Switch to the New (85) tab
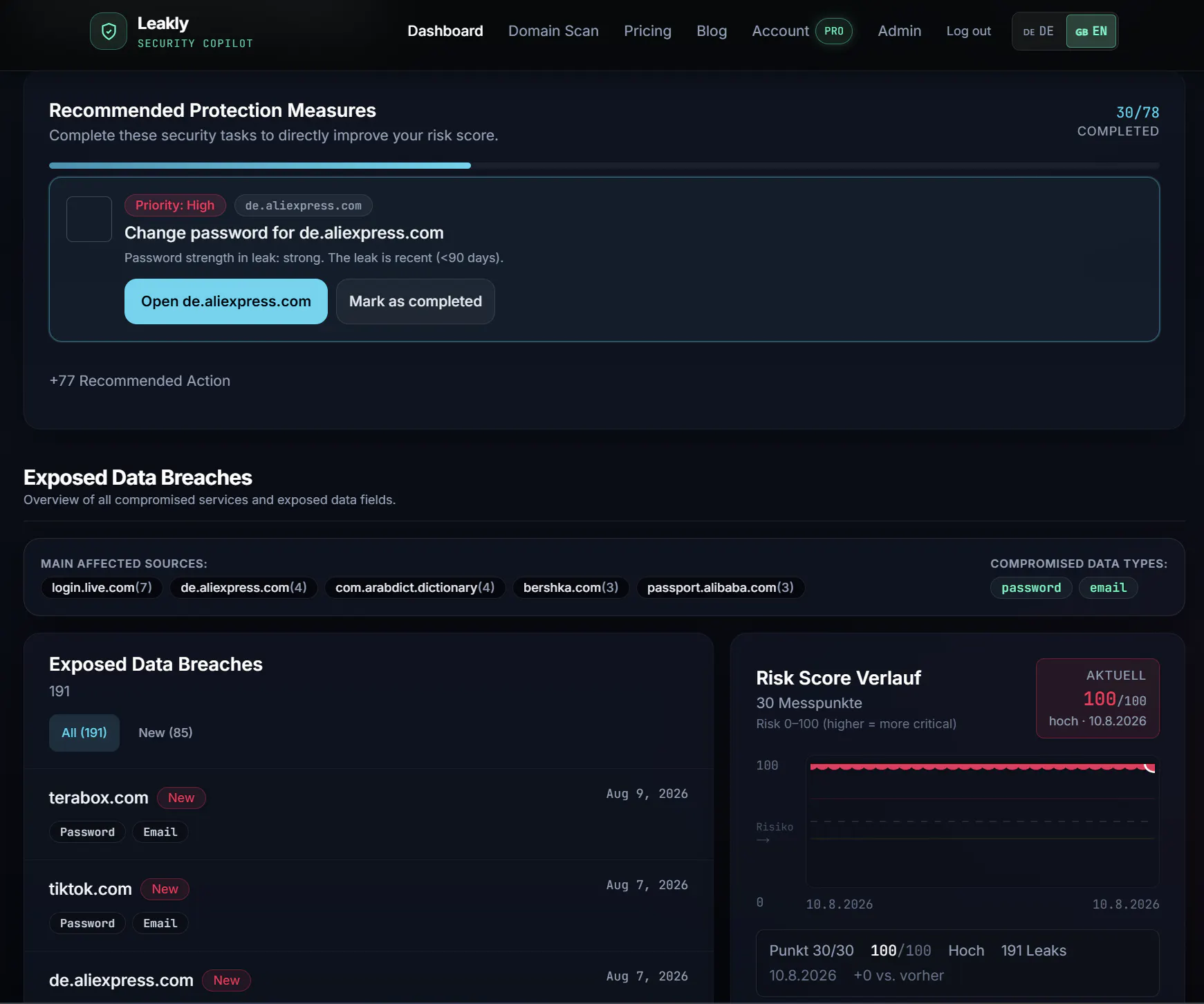 [165, 733]
